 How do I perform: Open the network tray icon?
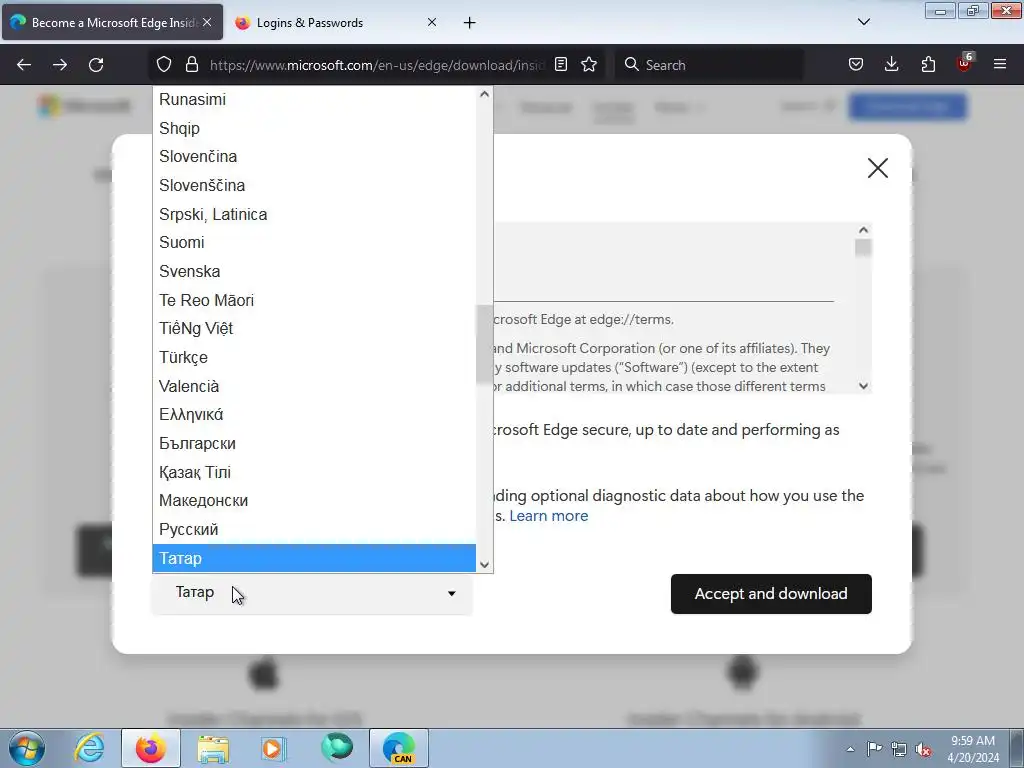point(899,749)
